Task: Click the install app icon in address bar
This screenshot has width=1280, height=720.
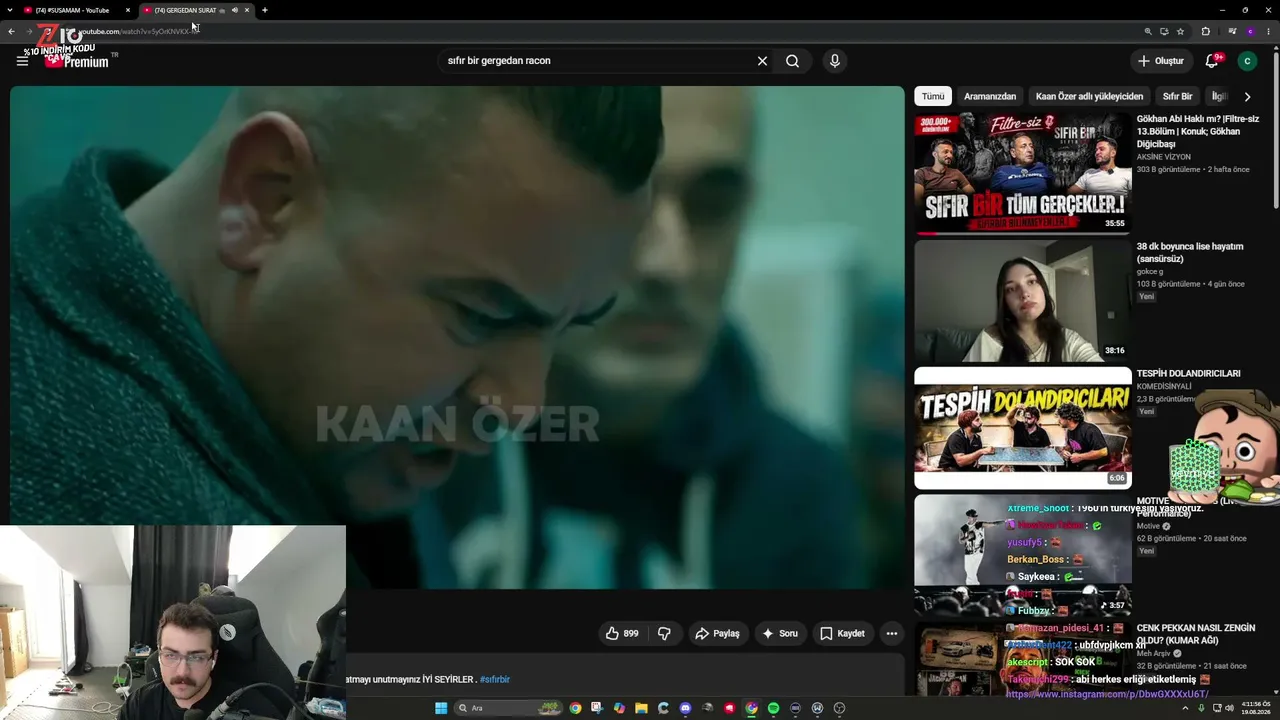Action: [1164, 31]
